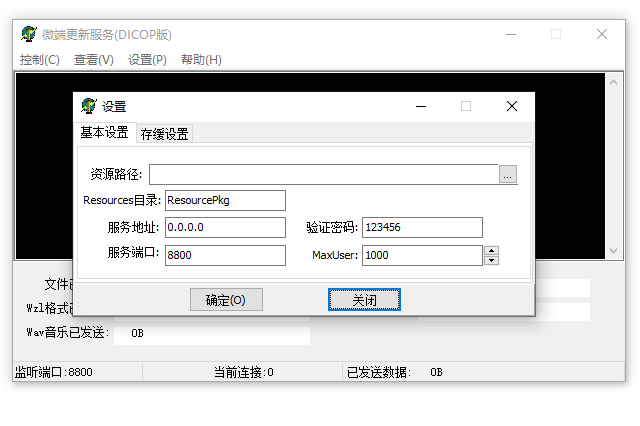Image resolution: width=640 pixels, height=426 pixels.
Task: Switch to the 存缓设置 tab
Action: click(164, 134)
